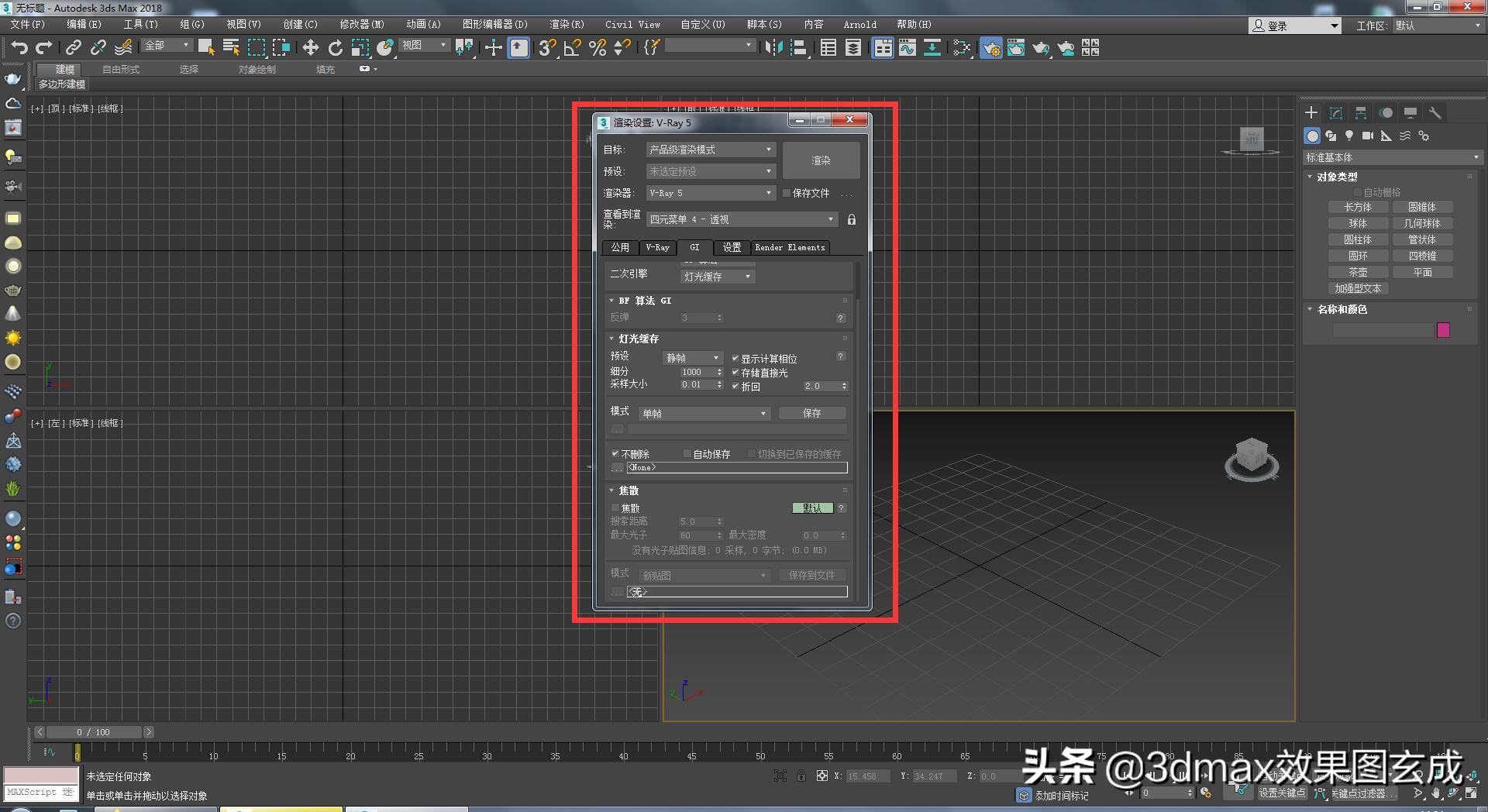This screenshot has height=812, width=1488.
Task: Select the Move tool
Action: pyautogui.click(x=311, y=48)
